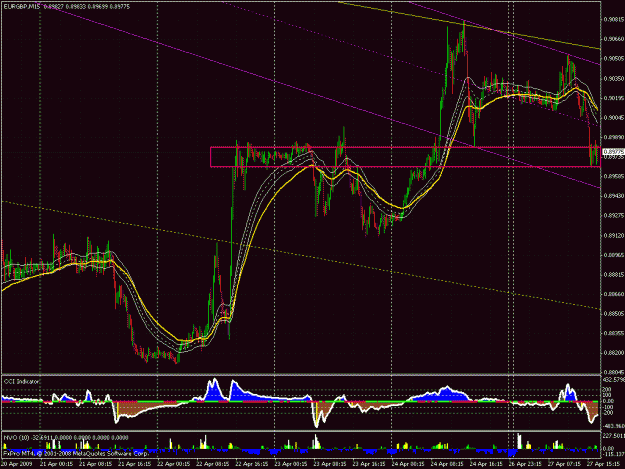The image size is (625, 469).
Task: Click the 0.88660 price axis label
Action: [614, 294]
